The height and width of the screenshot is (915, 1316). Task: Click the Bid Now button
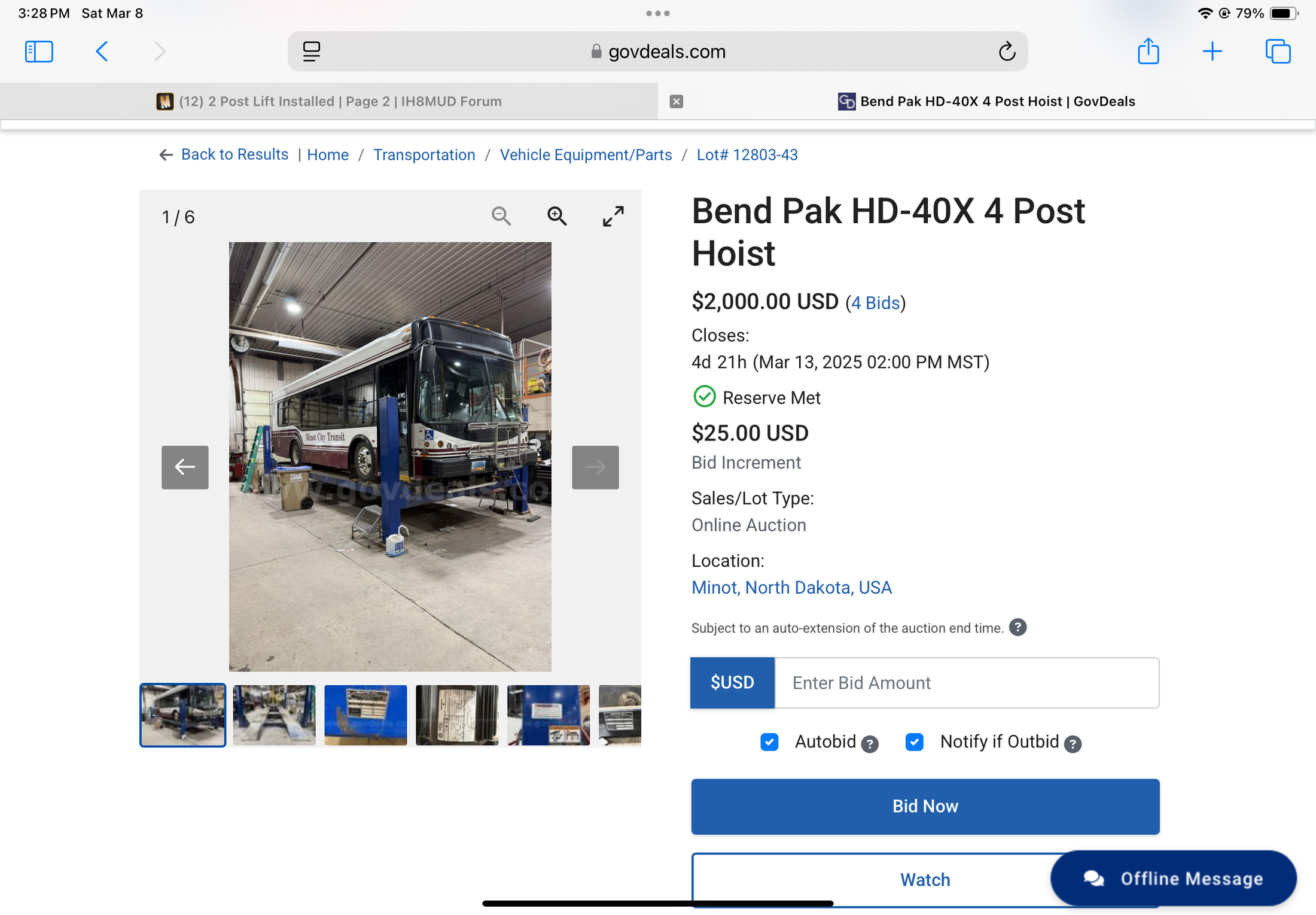pyautogui.click(x=925, y=807)
